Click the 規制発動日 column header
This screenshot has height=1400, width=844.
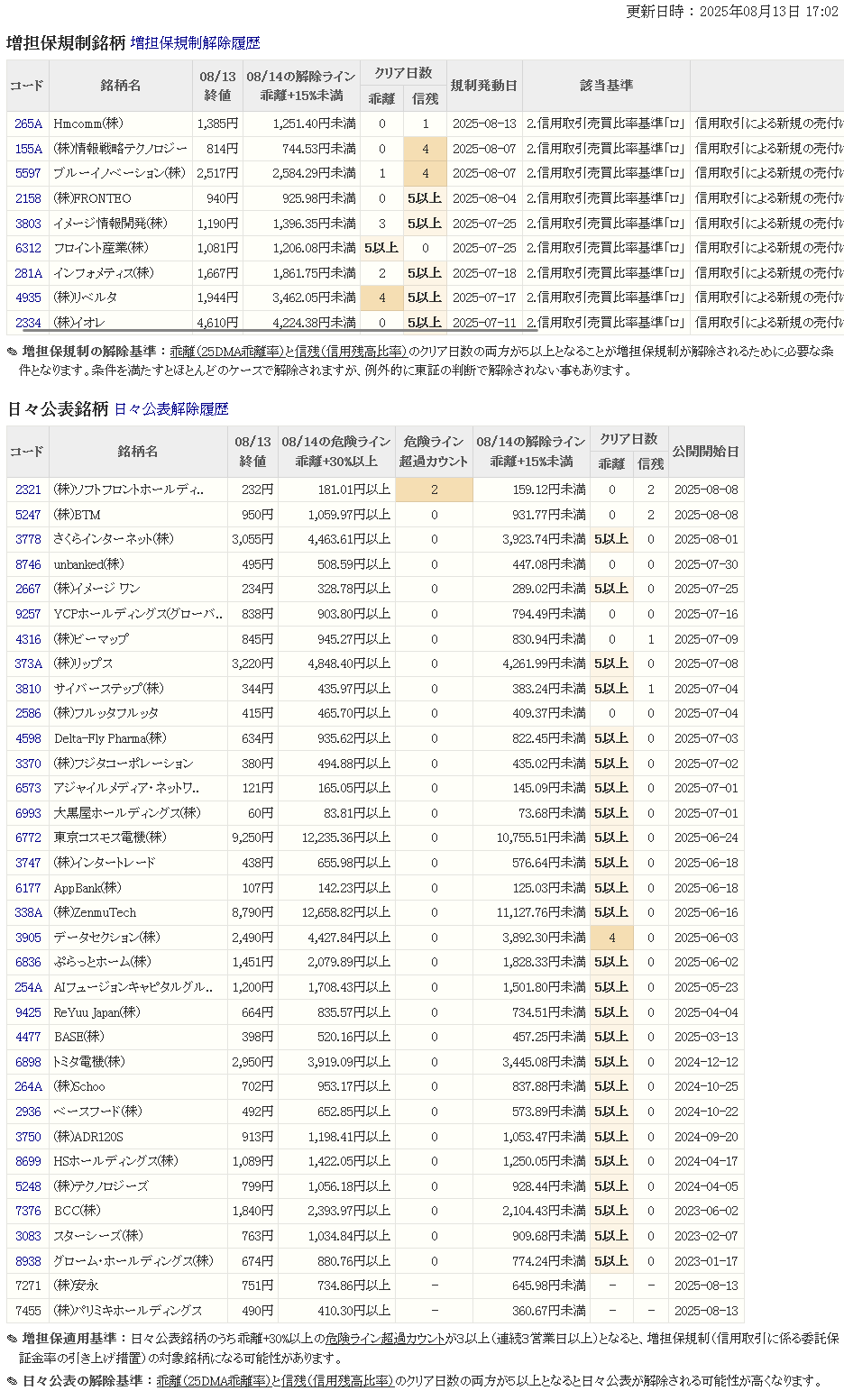click(484, 86)
